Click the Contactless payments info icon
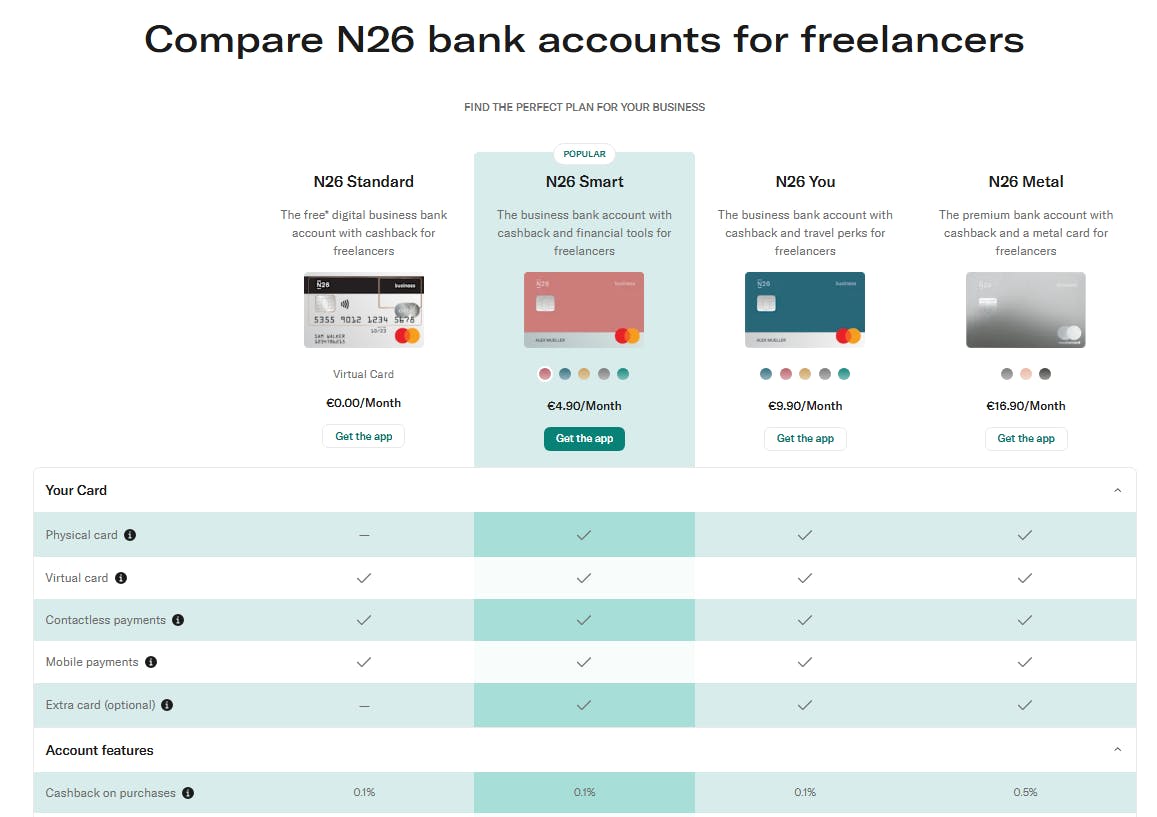Image resolution: width=1157 pixels, height=817 pixels. pos(178,620)
